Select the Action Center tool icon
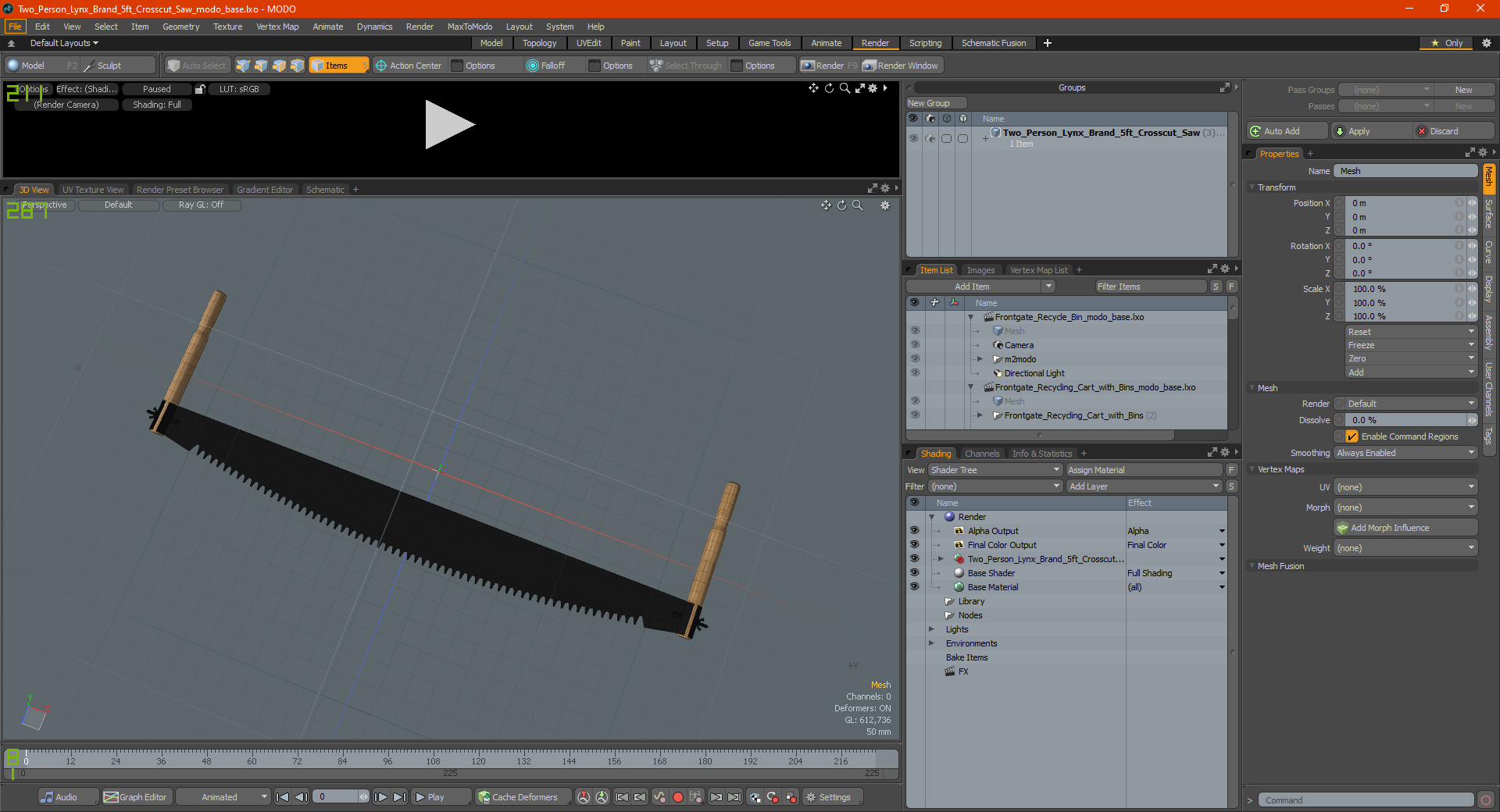Screen dimensions: 1500x812 point(381,66)
